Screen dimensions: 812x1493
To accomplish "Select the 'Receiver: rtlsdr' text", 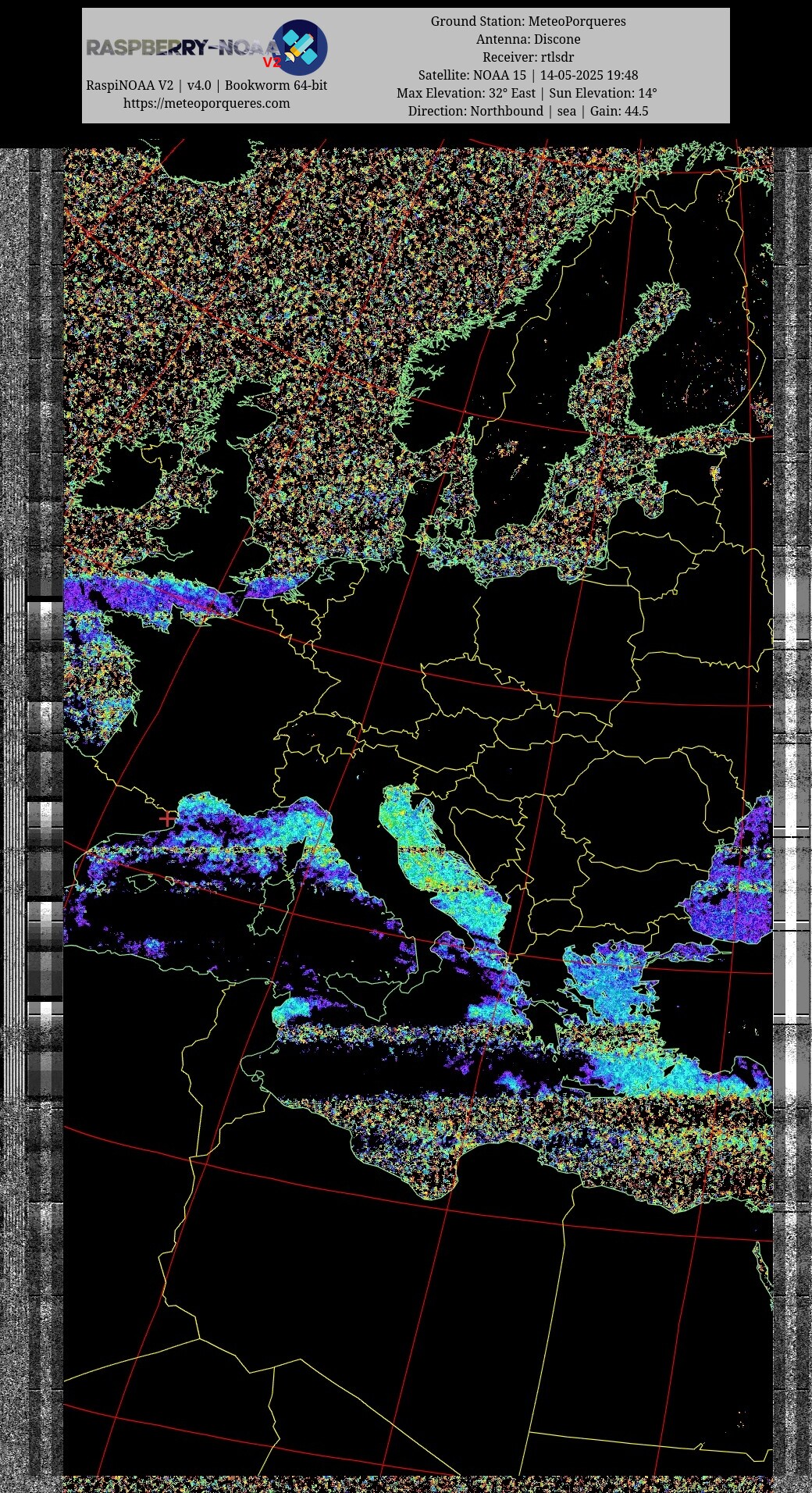I will (529, 57).
